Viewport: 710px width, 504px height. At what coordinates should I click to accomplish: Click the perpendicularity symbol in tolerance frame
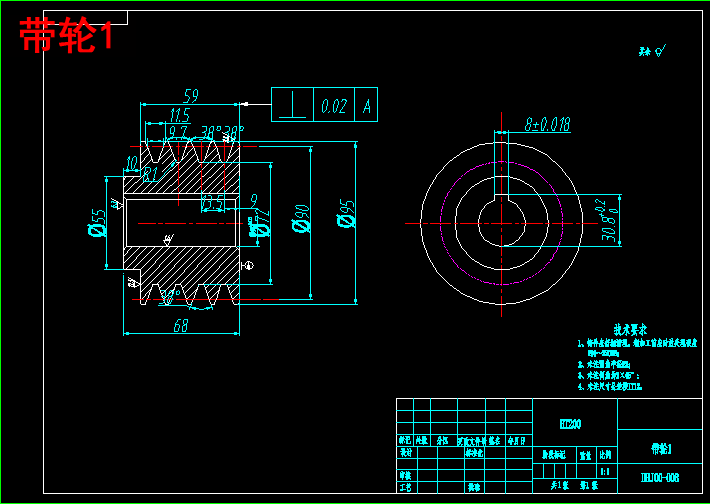click(x=292, y=105)
